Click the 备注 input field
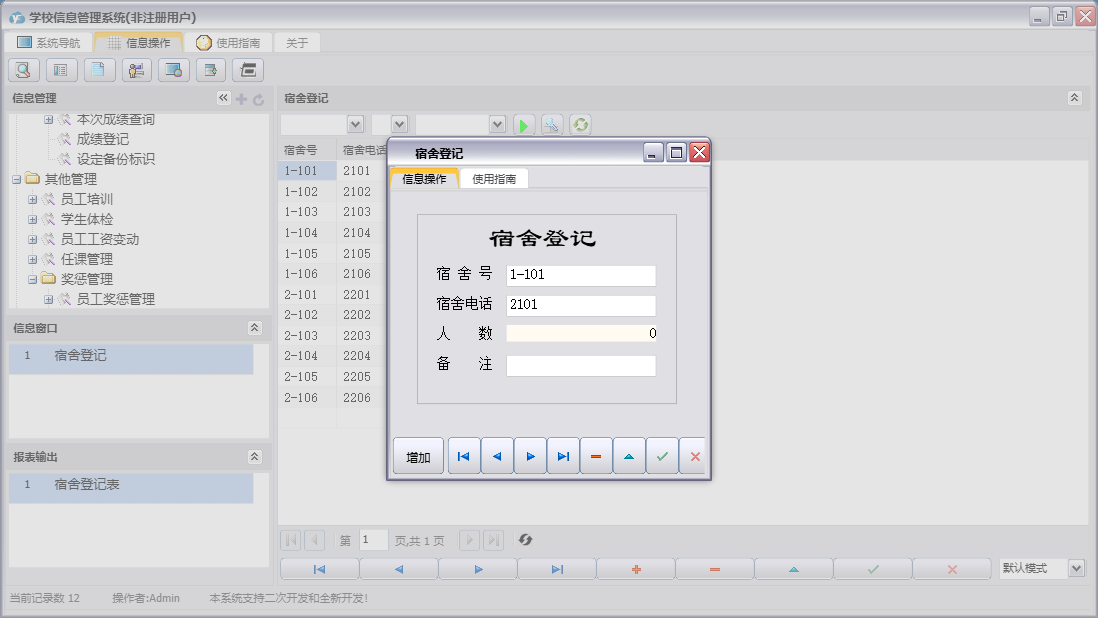The width and height of the screenshot is (1098, 618). tap(581, 366)
